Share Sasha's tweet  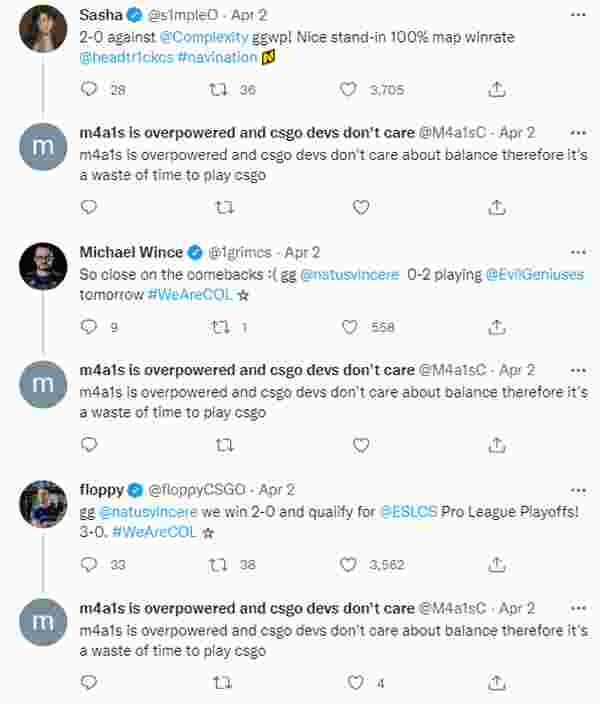pos(496,89)
